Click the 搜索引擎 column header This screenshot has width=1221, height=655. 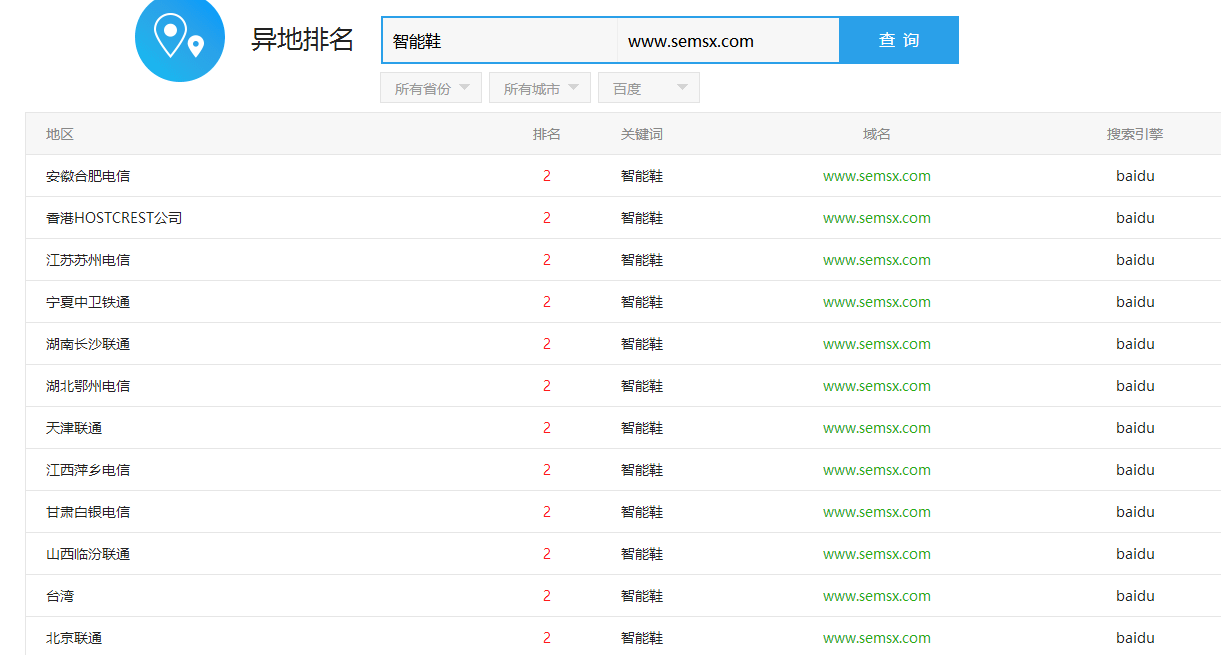[x=1135, y=134]
